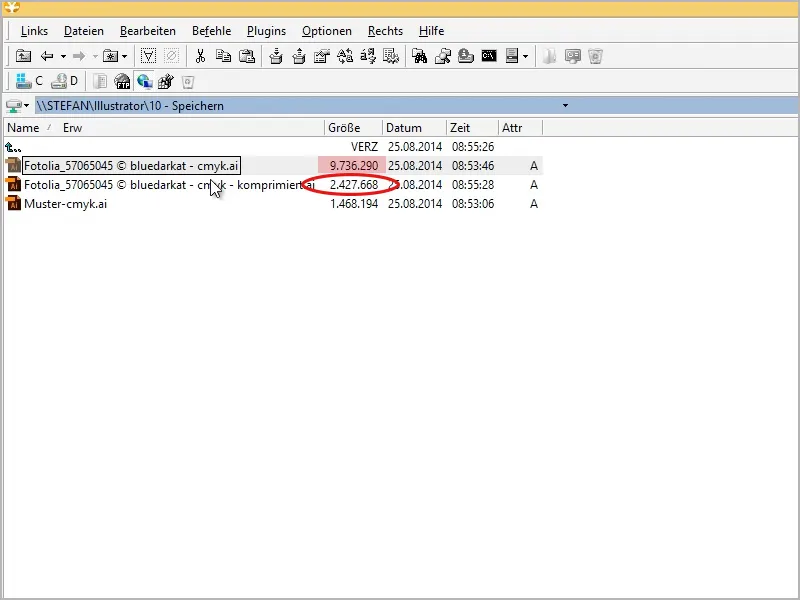800x600 pixels.
Task: Pack files into archive icon
Action: click(276, 56)
